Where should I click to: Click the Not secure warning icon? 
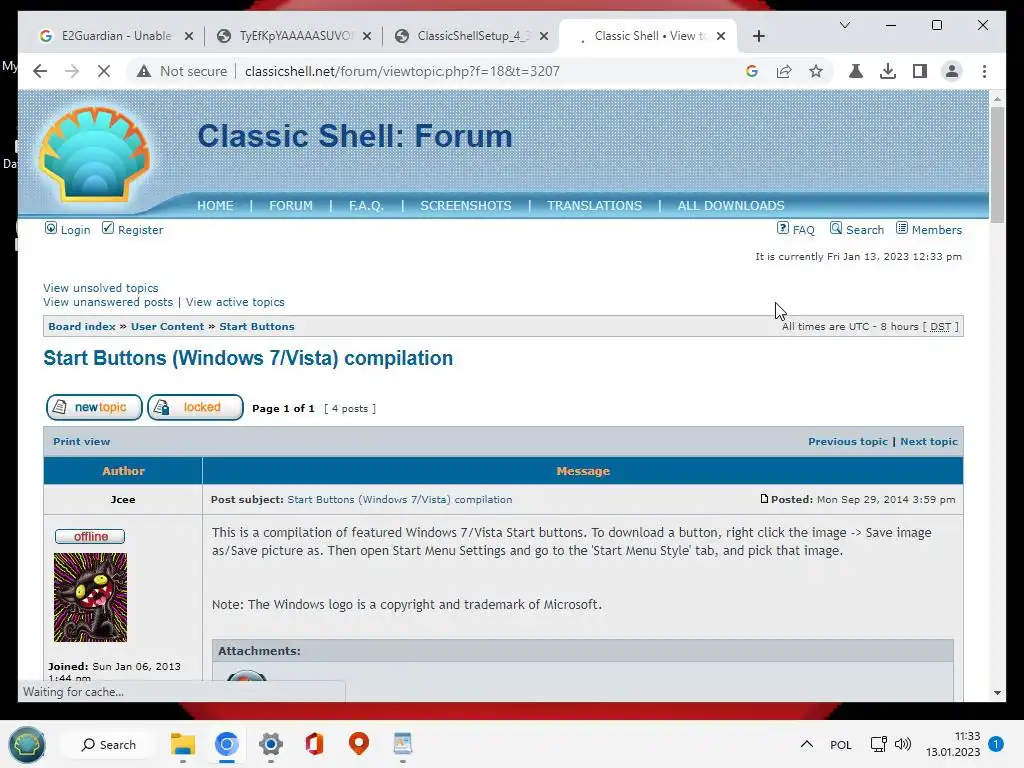(x=144, y=71)
